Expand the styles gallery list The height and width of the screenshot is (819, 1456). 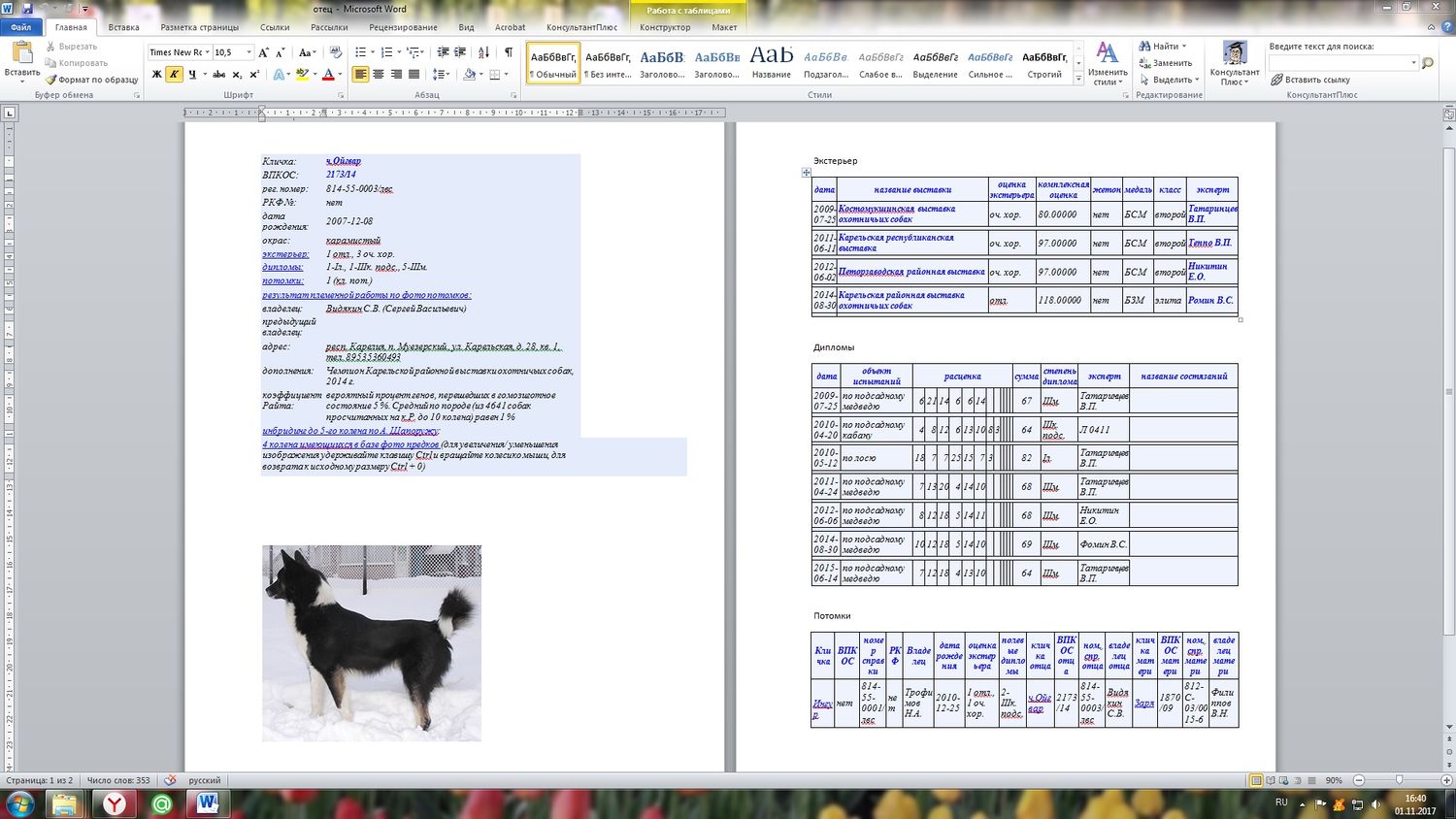point(1078,80)
